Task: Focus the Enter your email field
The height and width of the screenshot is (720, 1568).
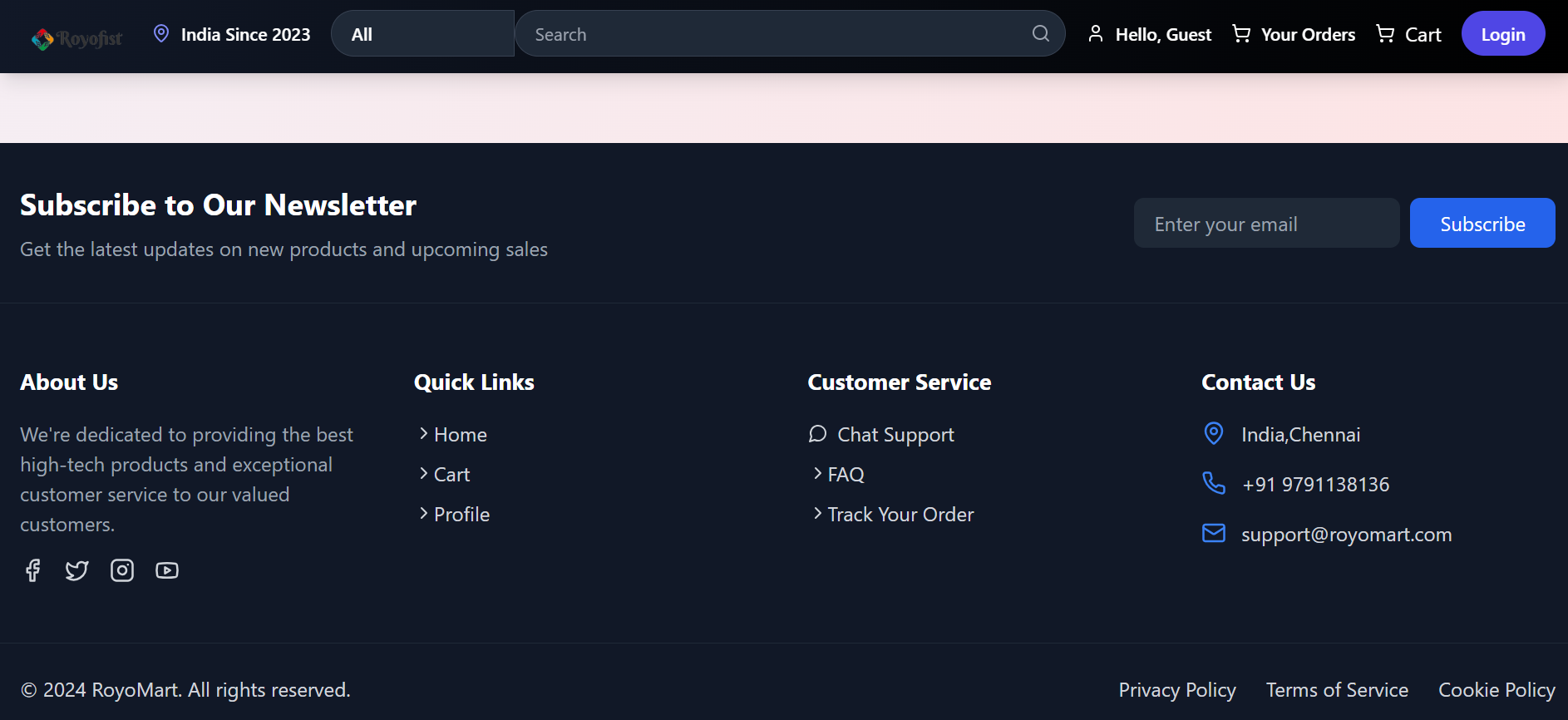Action: [x=1266, y=224]
